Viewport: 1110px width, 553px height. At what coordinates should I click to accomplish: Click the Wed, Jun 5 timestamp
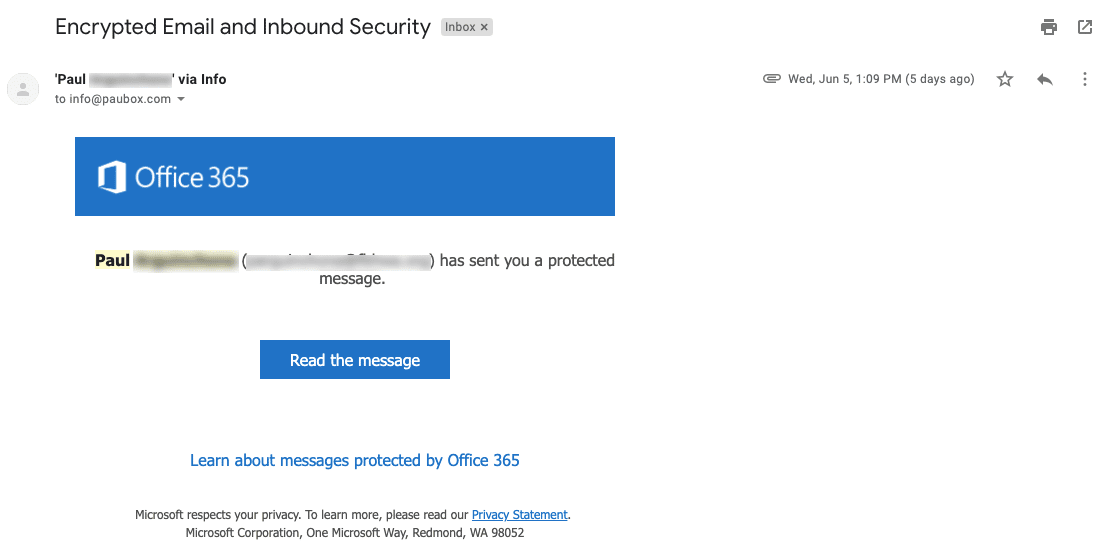[881, 79]
